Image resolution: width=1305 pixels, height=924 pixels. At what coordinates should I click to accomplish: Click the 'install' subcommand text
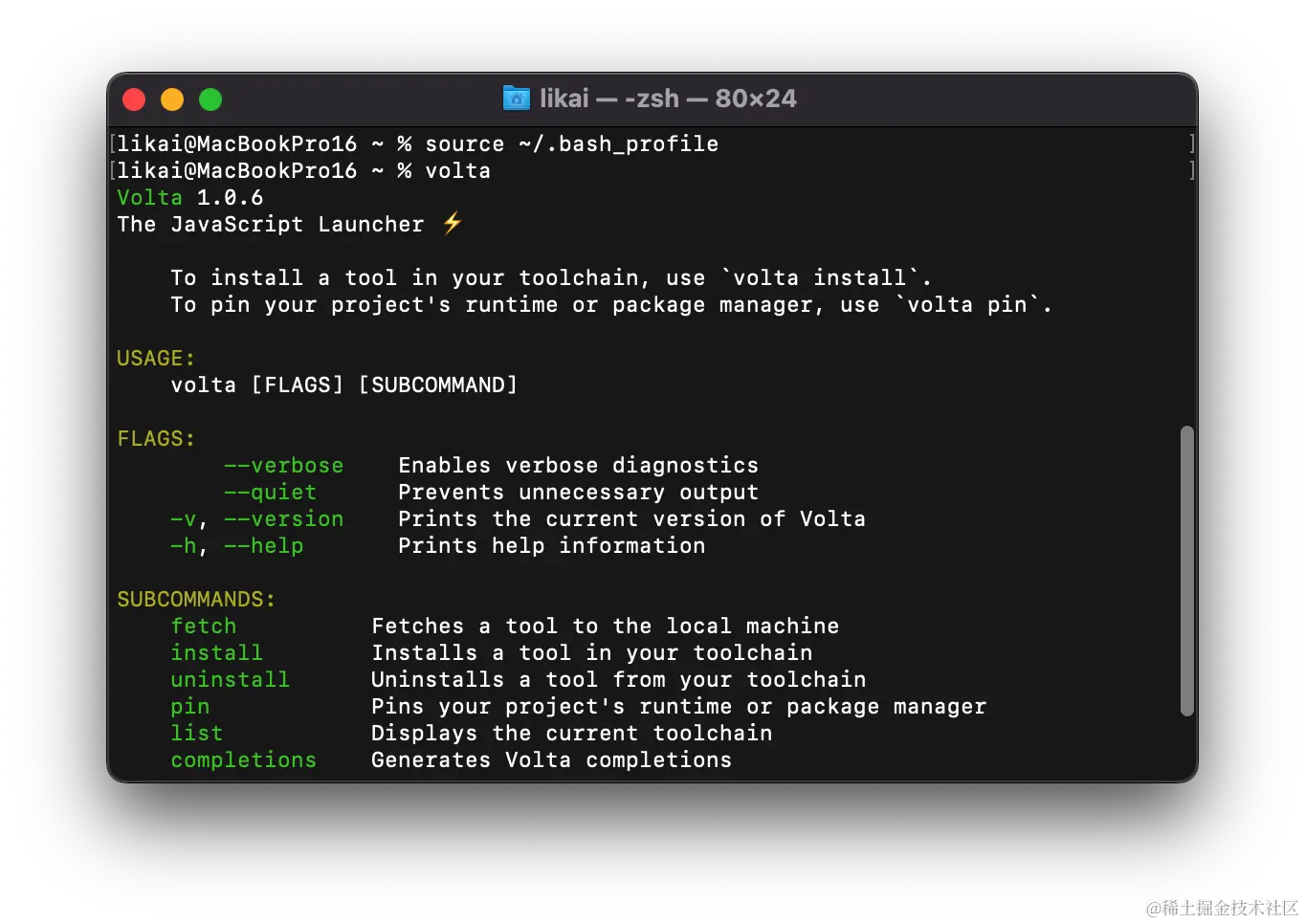(x=217, y=652)
